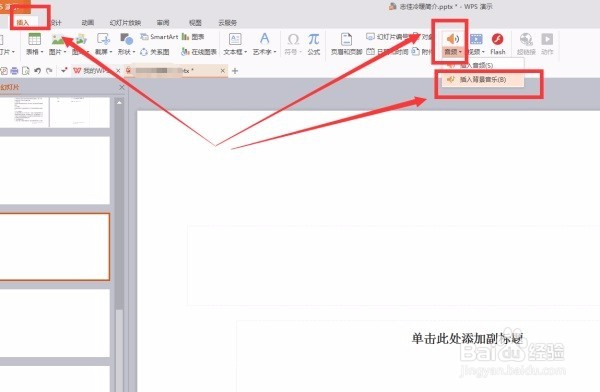Insert a Flash object
The image size is (600, 392).
(x=497, y=44)
